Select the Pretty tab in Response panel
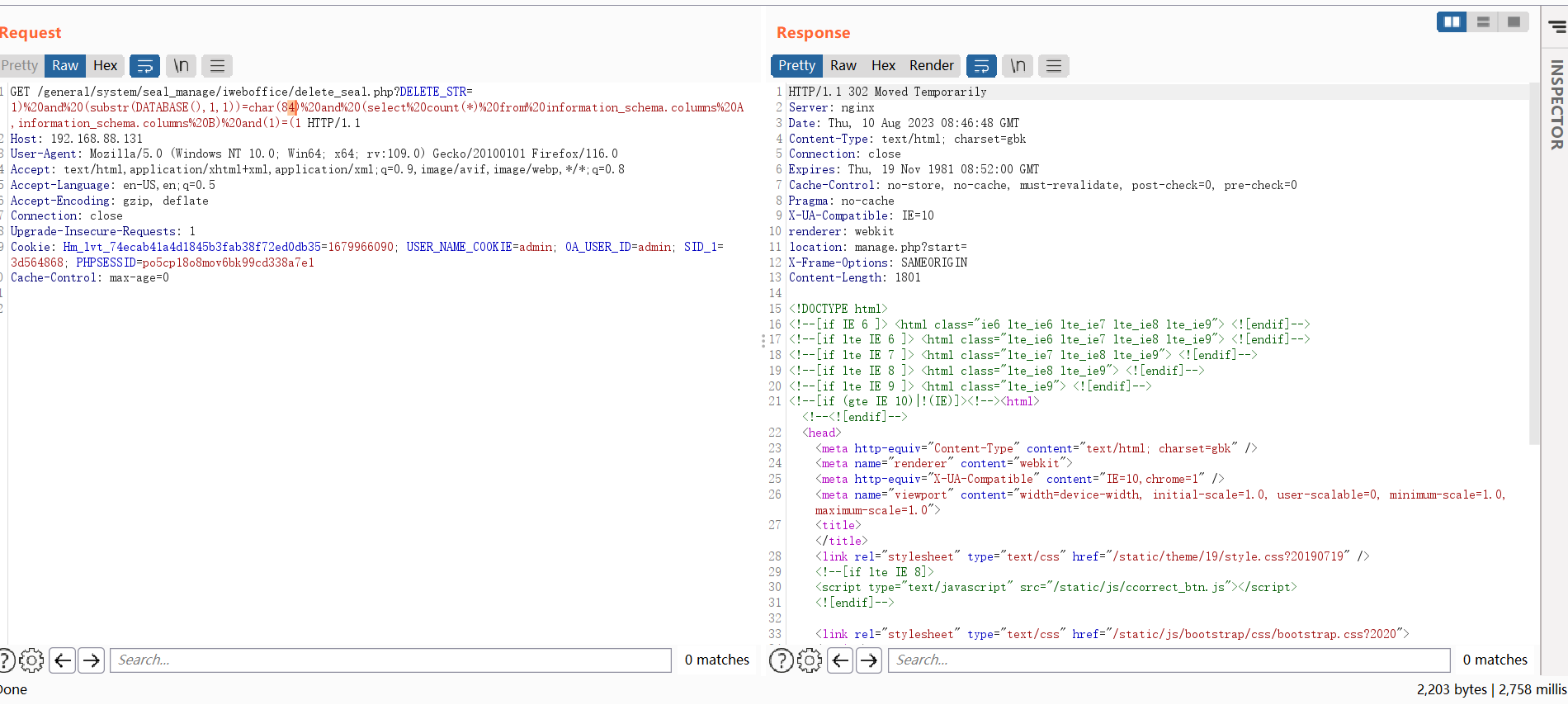Screen dimensions: 1568x705 click(x=796, y=65)
